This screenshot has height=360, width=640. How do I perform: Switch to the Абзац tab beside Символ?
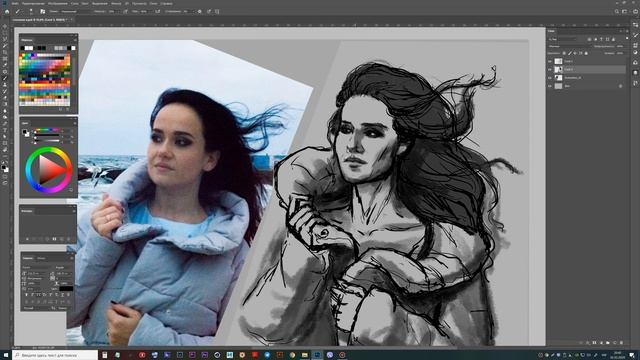coord(41,258)
